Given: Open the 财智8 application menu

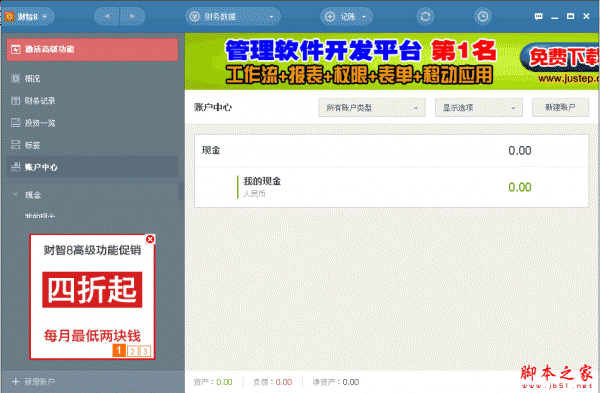Looking at the screenshot, I should [27, 16].
